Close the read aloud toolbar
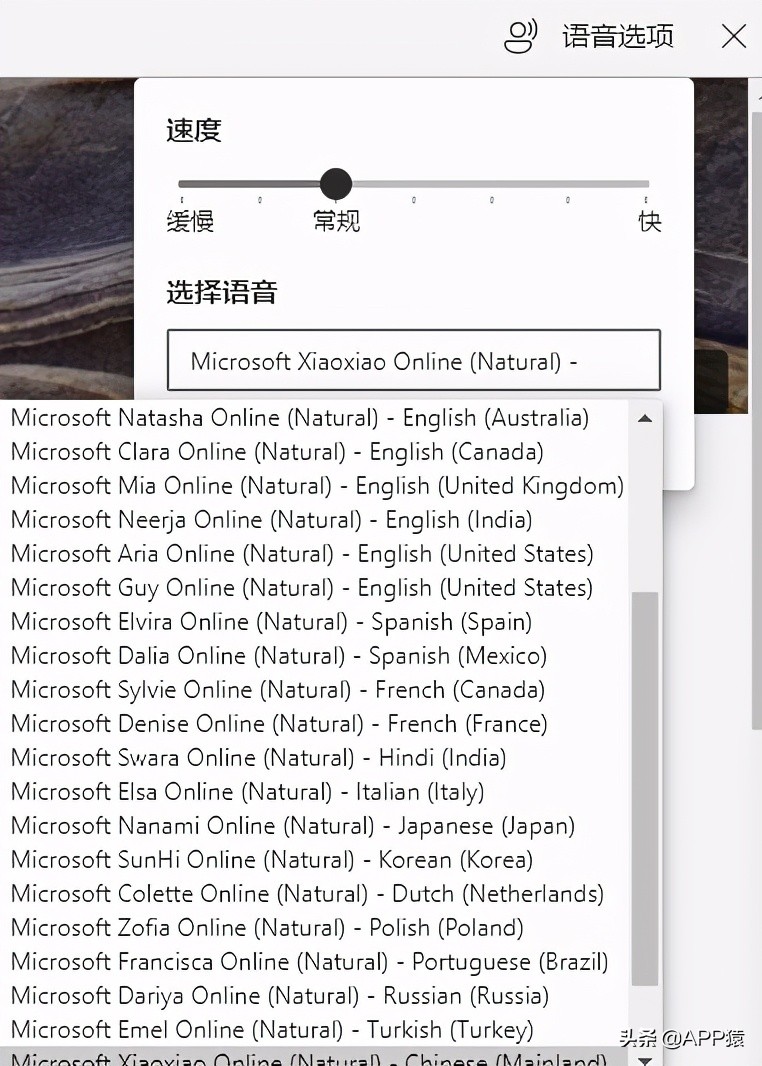 tap(733, 36)
